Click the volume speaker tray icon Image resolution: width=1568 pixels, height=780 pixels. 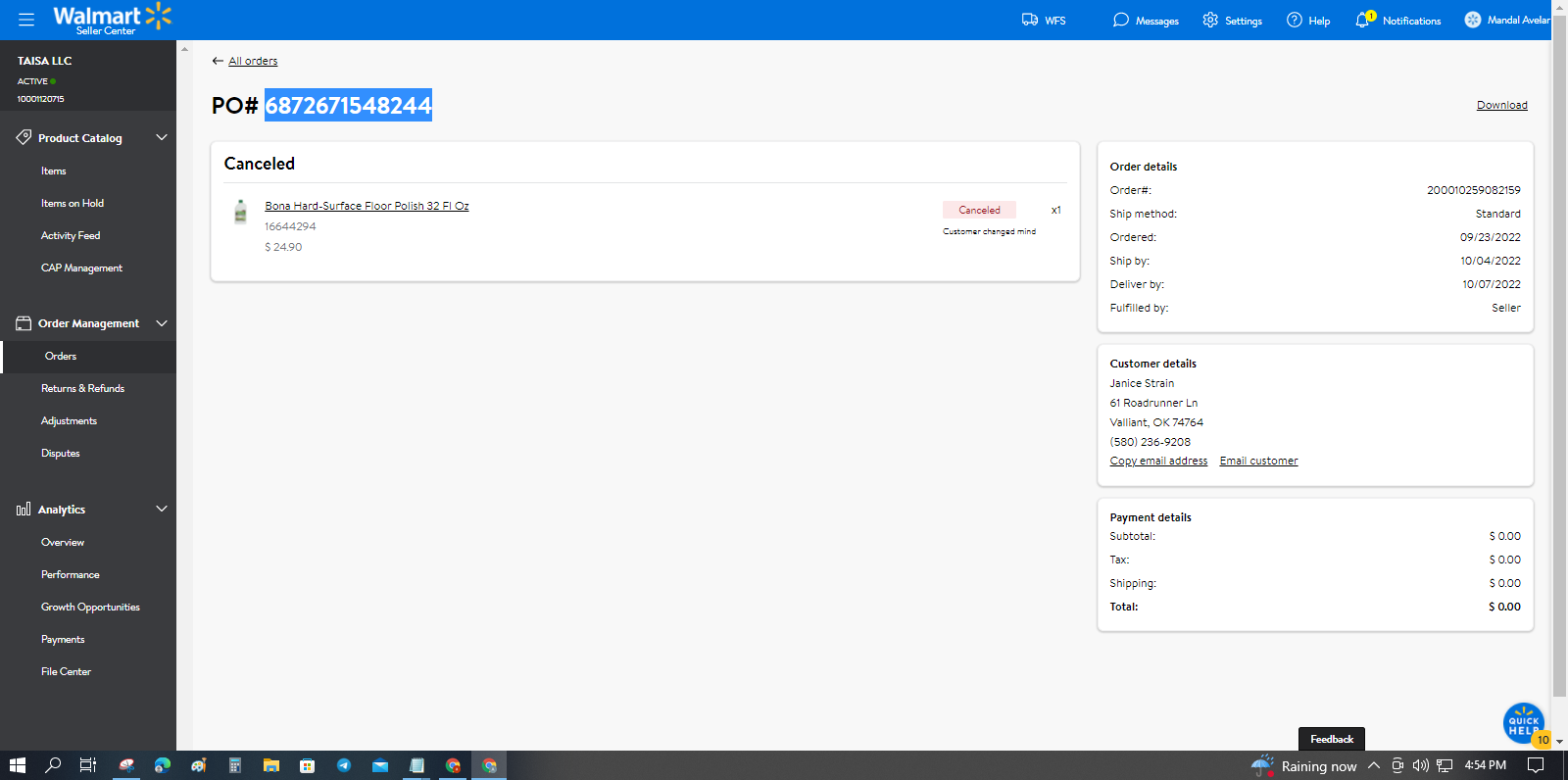point(1420,765)
